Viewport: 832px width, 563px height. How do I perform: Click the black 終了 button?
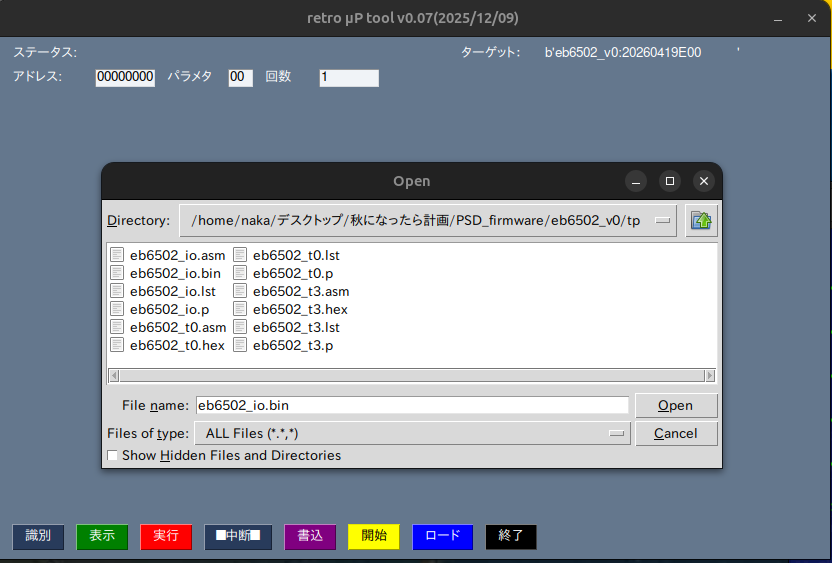point(511,537)
